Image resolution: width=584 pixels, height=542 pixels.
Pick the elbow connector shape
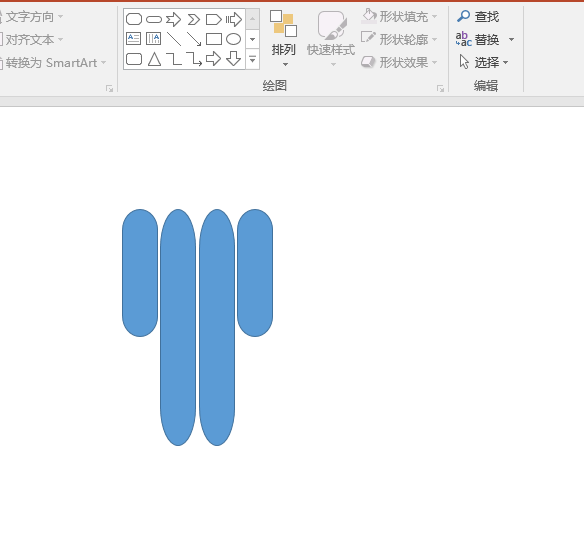click(x=174, y=59)
